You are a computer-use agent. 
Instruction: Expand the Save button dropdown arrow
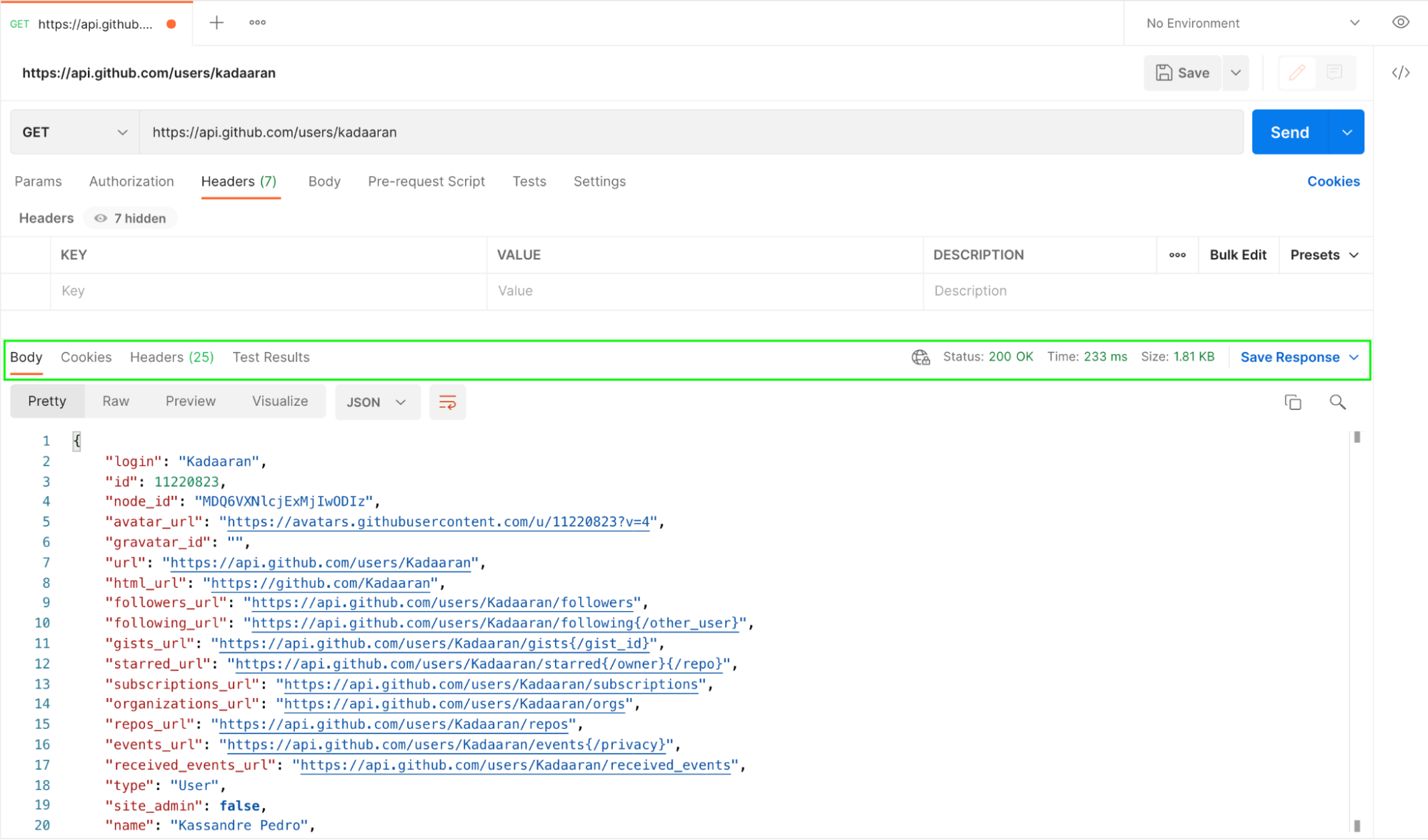tap(1236, 73)
